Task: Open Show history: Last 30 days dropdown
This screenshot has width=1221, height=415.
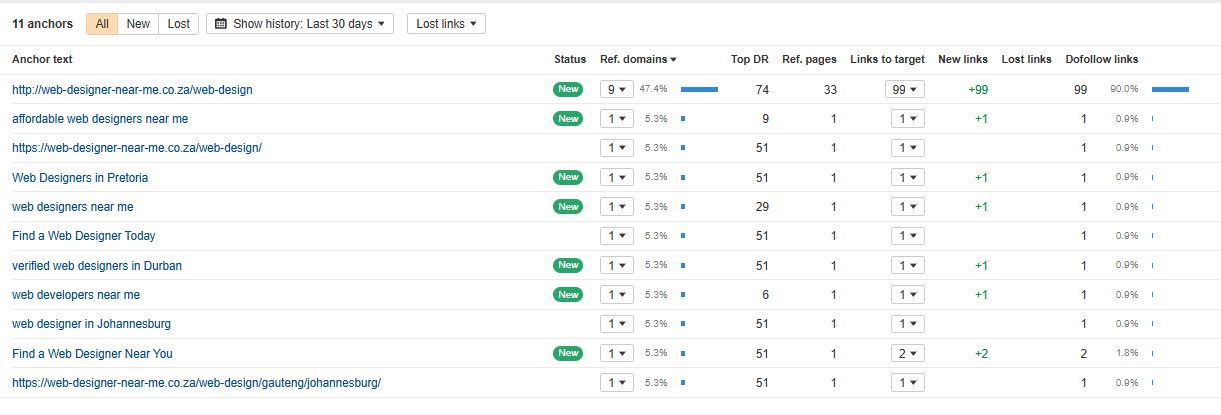Action: click(x=300, y=24)
